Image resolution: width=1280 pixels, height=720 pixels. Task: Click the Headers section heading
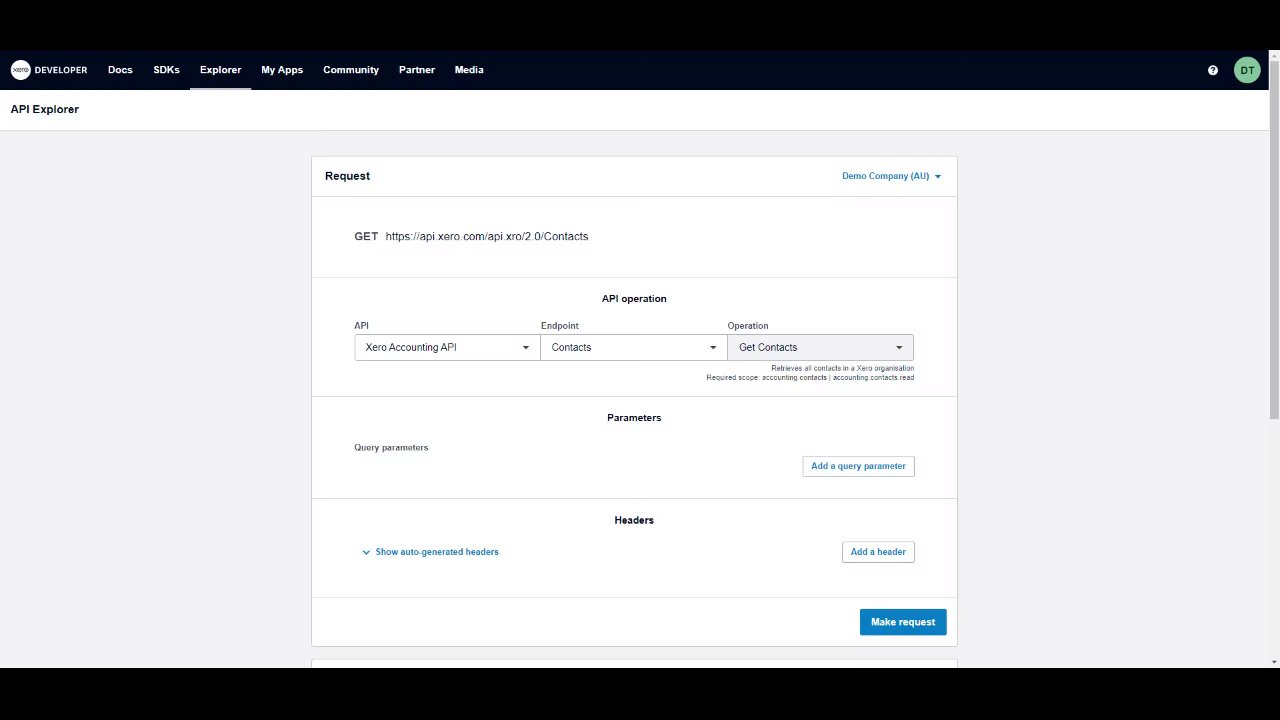(634, 520)
